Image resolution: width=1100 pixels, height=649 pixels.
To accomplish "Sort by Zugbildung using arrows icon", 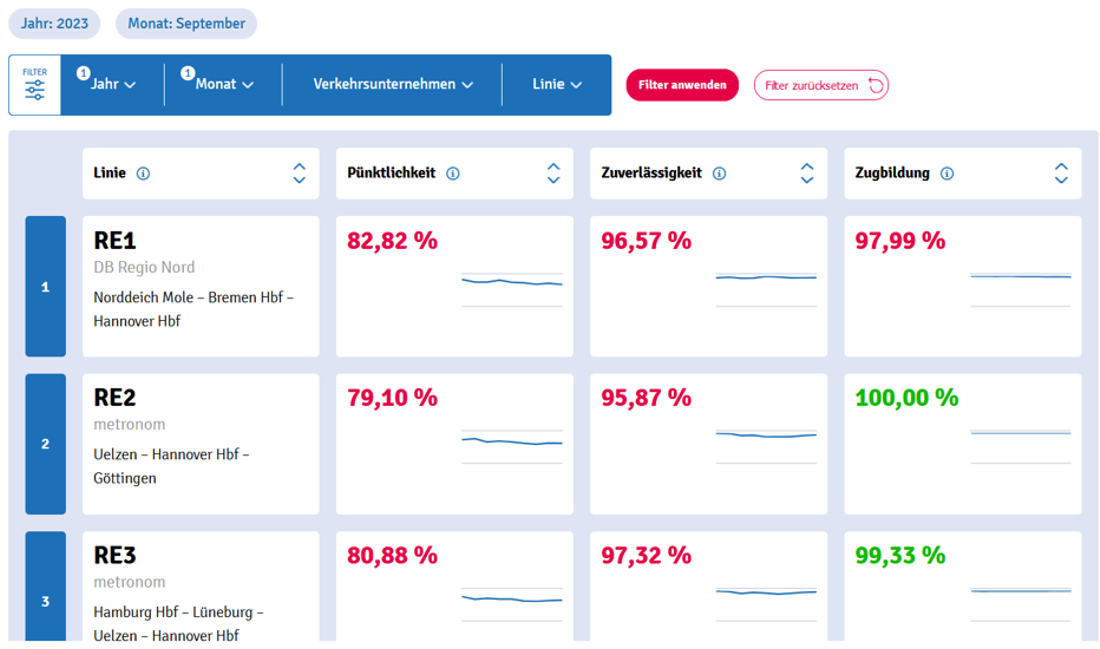I will 1061,173.
